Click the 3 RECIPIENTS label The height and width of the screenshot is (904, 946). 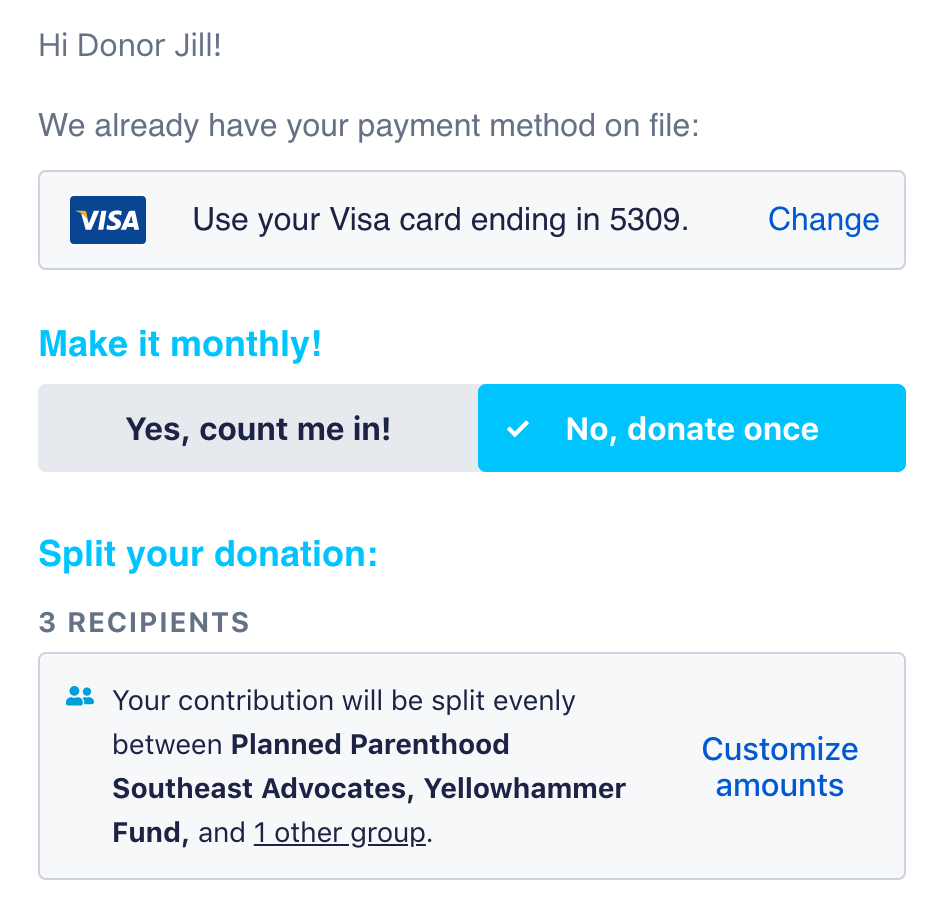(x=144, y=623)
